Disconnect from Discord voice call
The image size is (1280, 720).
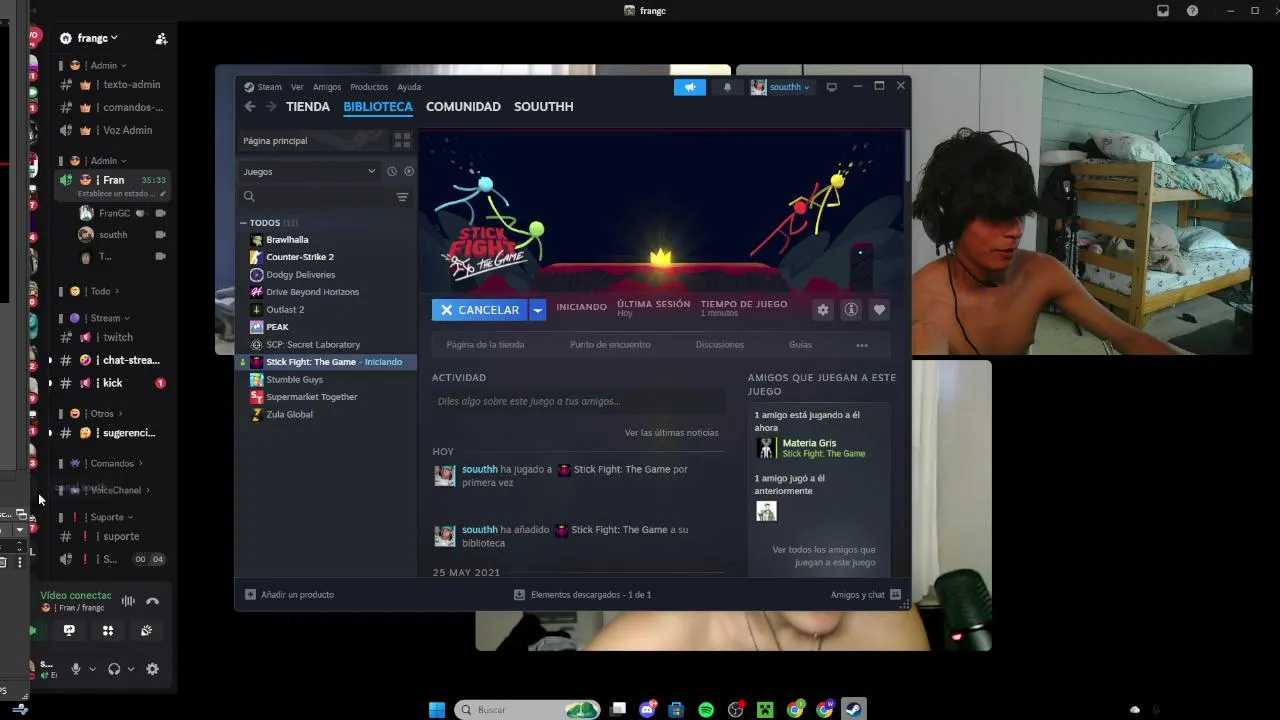click(152, 601)
